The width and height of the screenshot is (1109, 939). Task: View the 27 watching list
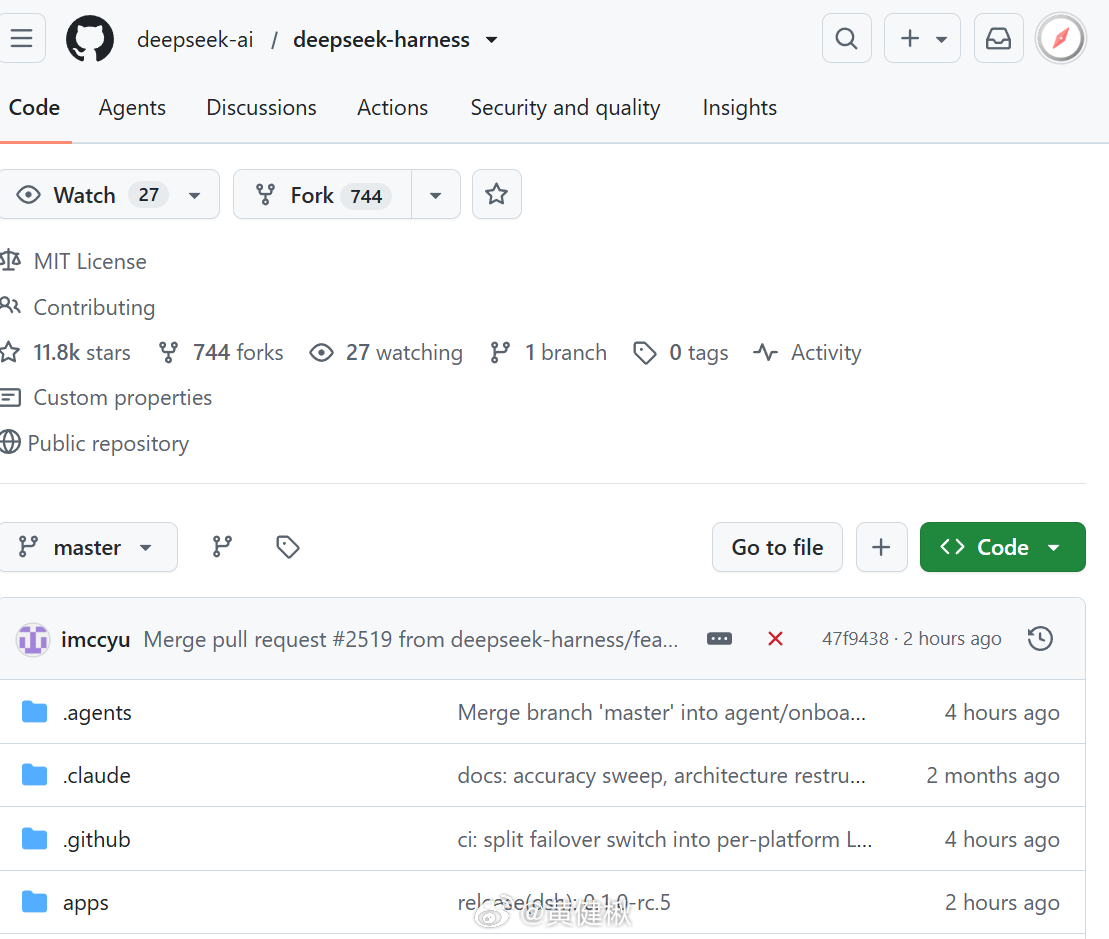[x=404, y=352]
